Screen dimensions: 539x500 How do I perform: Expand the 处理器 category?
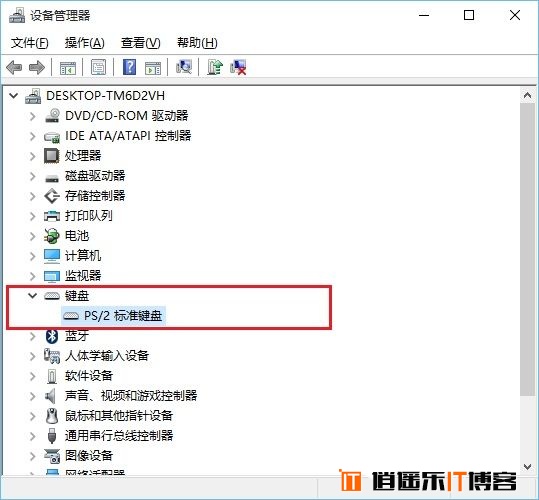[x=32, y=156]
